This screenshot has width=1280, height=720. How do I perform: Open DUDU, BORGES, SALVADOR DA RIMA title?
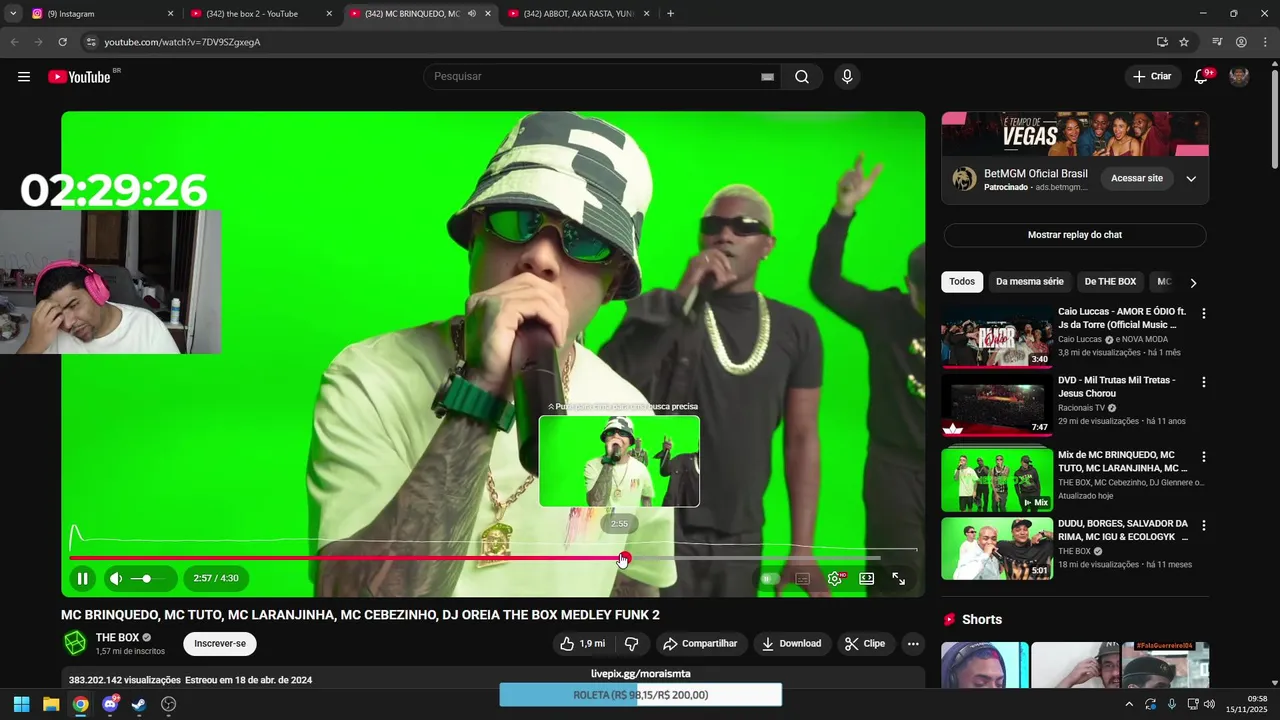coord(1123,530)
